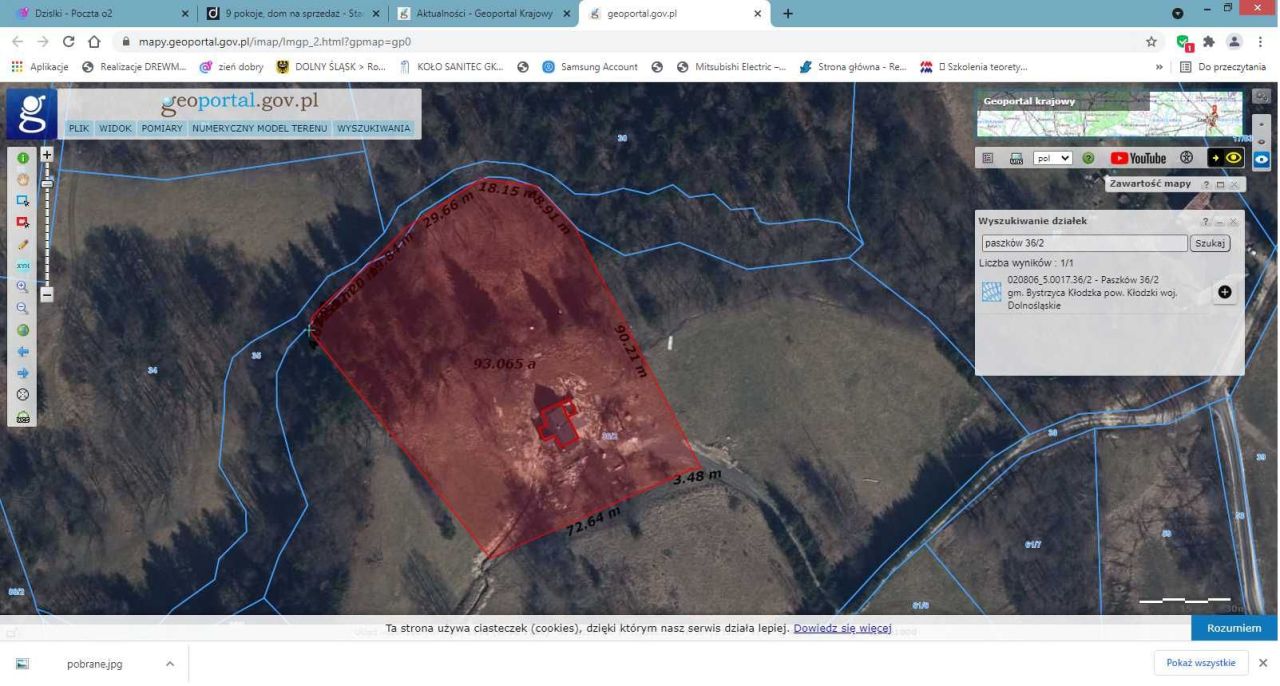Open the 'pol' language dropdown
Screen dimensions: 1280x686
coord(1052,158)
